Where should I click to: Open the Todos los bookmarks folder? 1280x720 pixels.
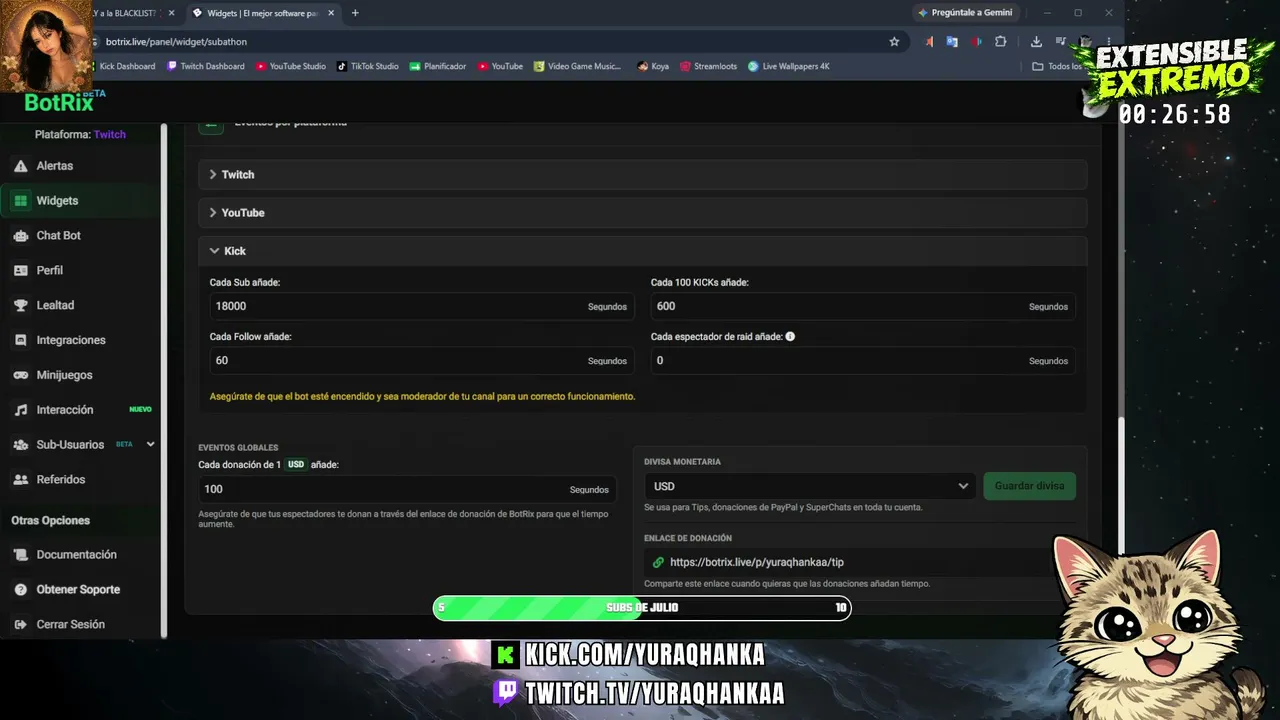[1058, 67]
